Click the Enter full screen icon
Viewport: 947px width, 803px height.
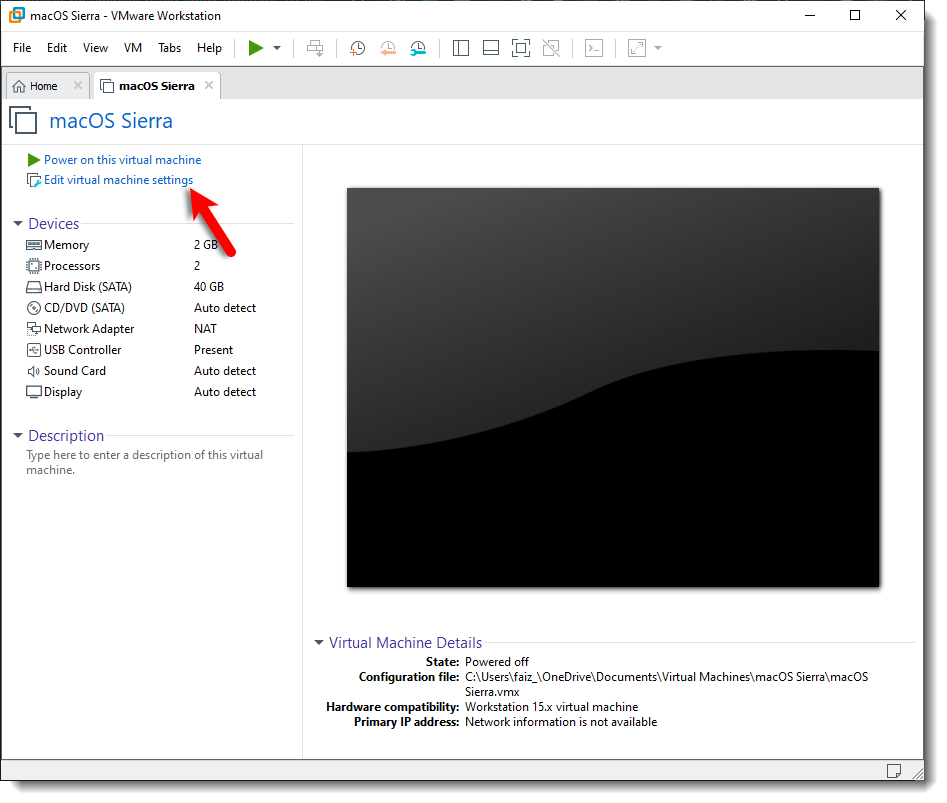coord(521,48)
